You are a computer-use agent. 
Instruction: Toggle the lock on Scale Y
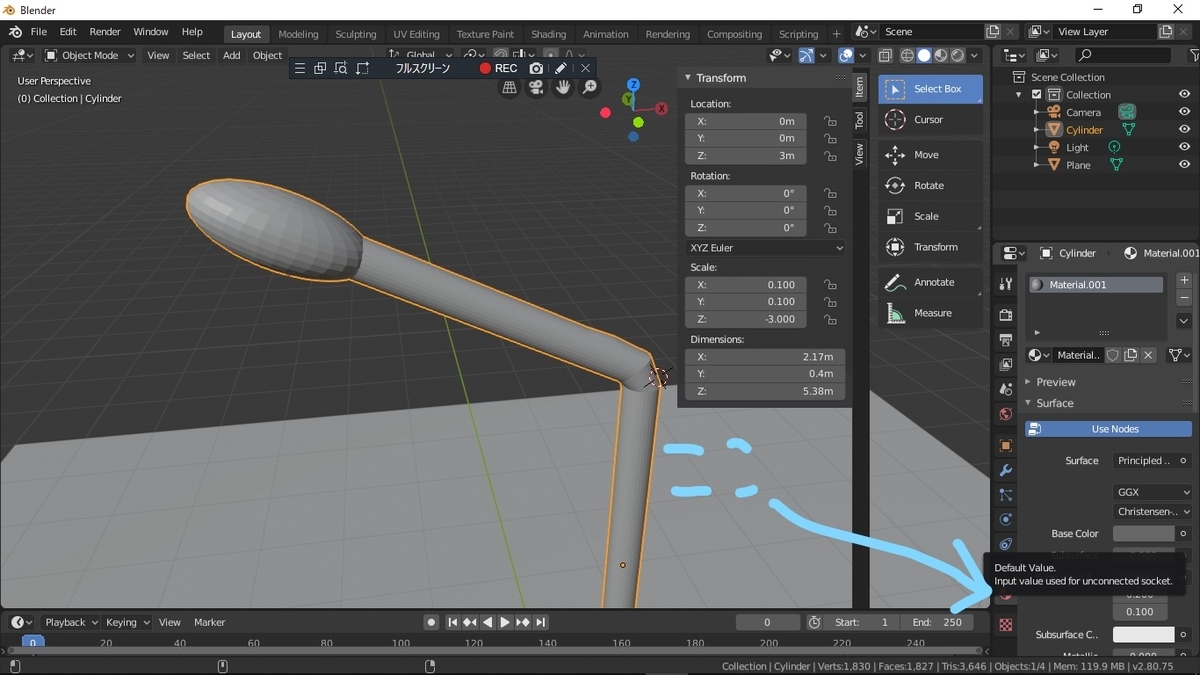(830, 302)
